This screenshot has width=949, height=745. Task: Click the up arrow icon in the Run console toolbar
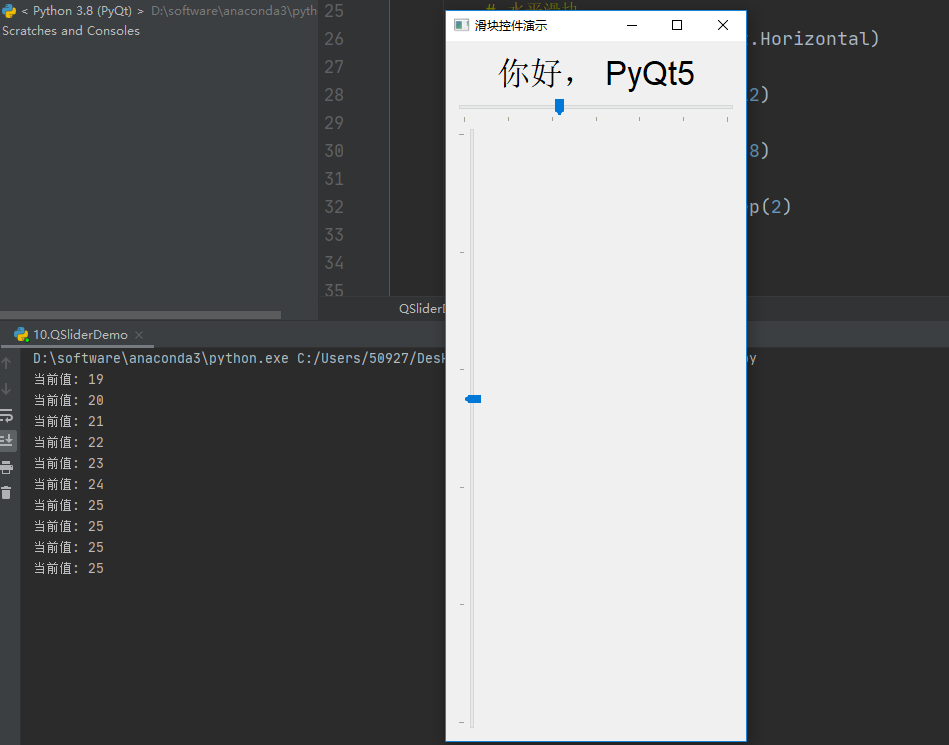tap(6, 363)
